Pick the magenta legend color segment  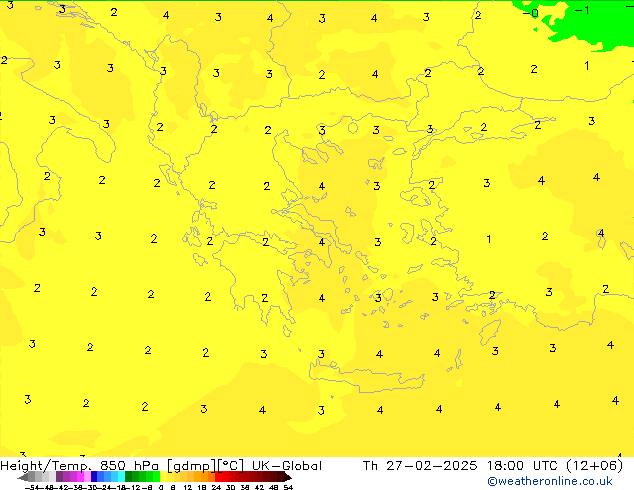[x=80, y=477]
